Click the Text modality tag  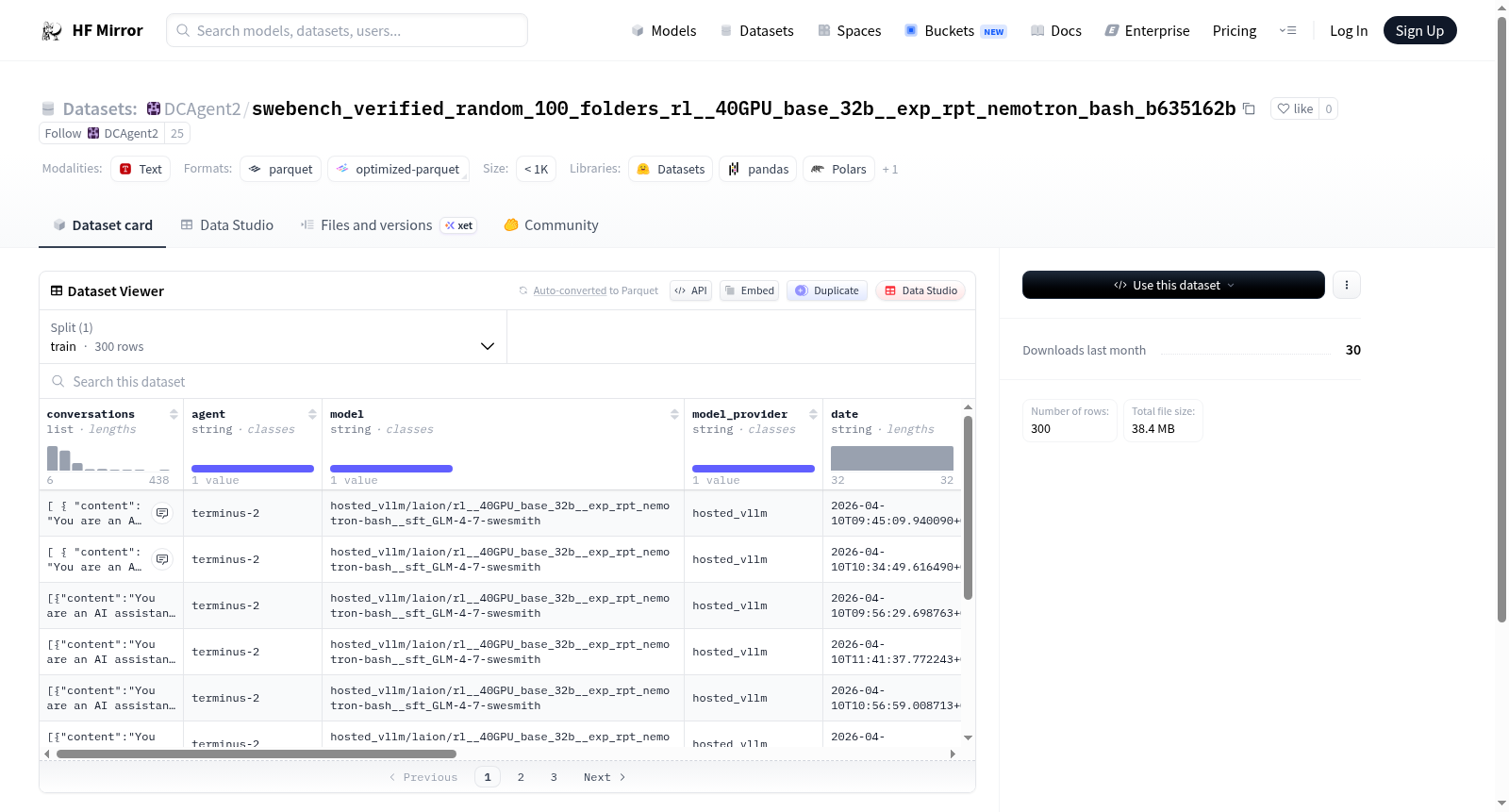pyautogui.click(x=141, y=169)
